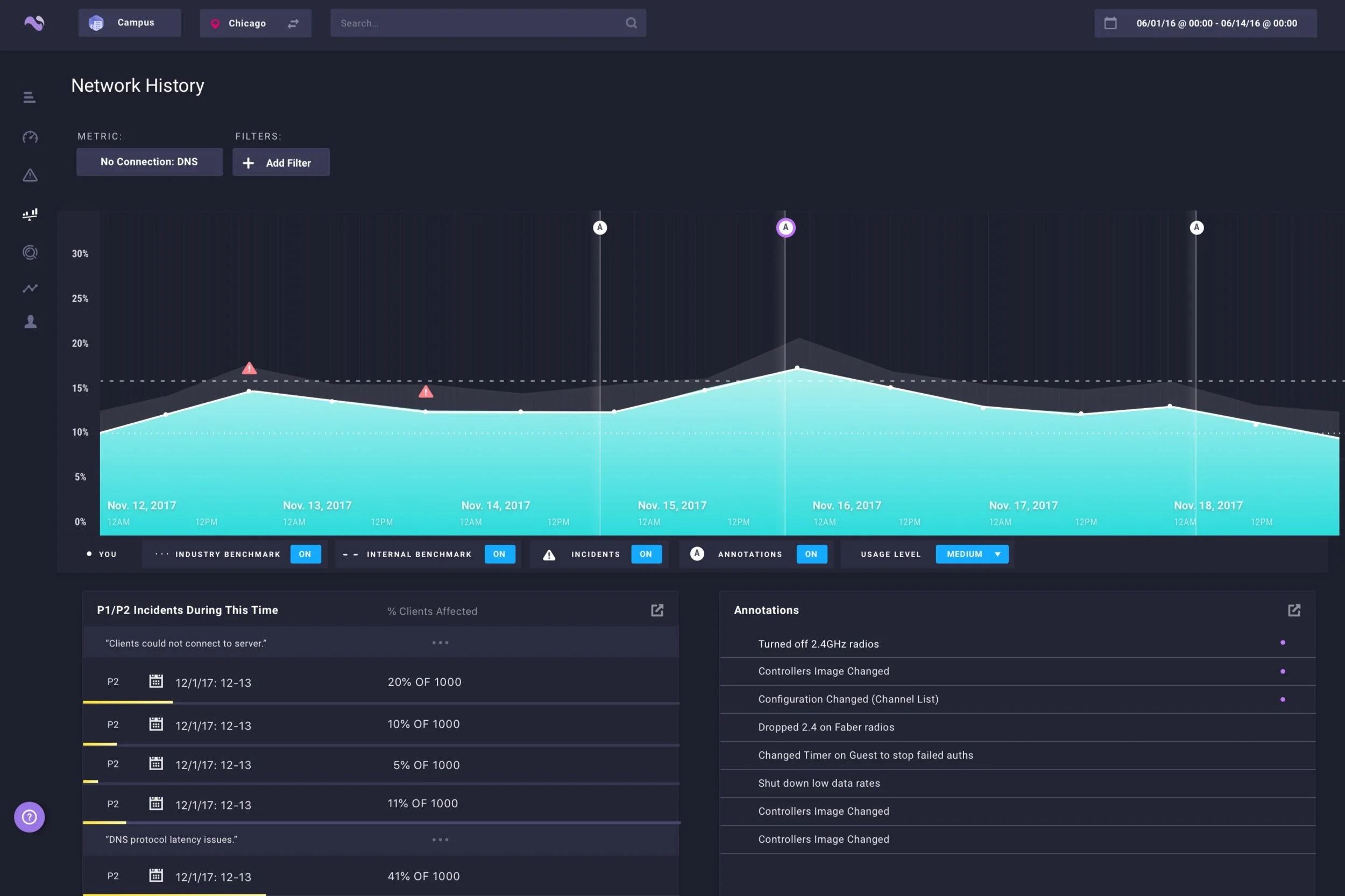The image size is (1345, 896).
Task: Click the red incident marker near Nov. 14
Action: click(425, 392)
